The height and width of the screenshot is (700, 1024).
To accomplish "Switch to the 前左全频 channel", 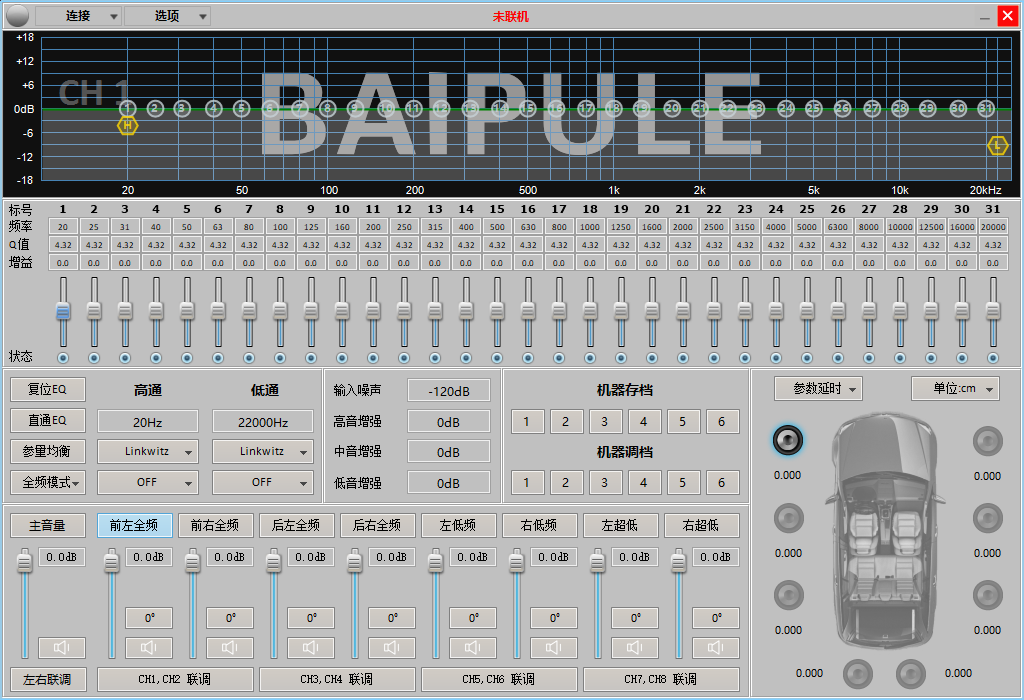I will 135,526.
